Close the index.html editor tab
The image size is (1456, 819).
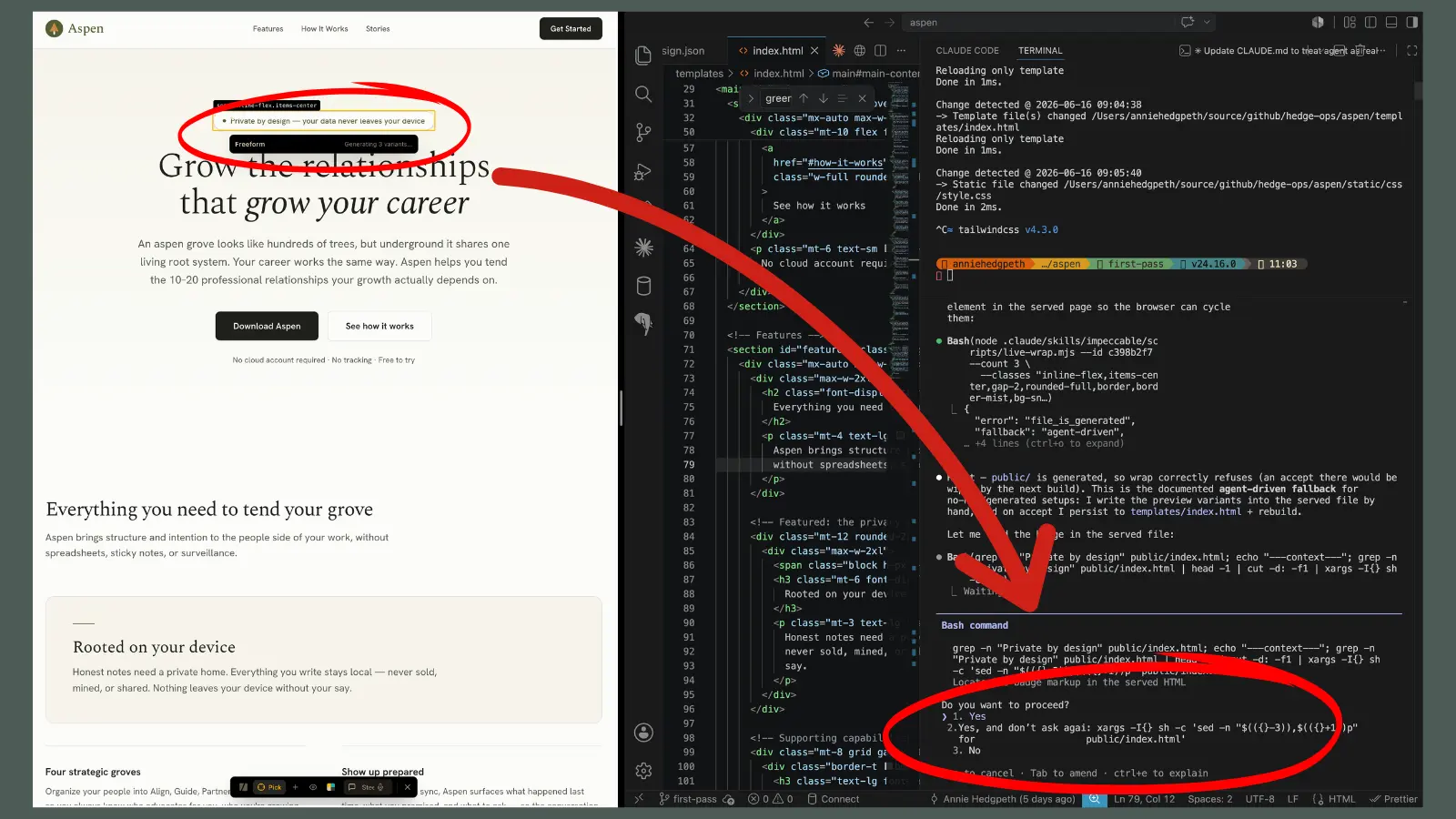814,51
